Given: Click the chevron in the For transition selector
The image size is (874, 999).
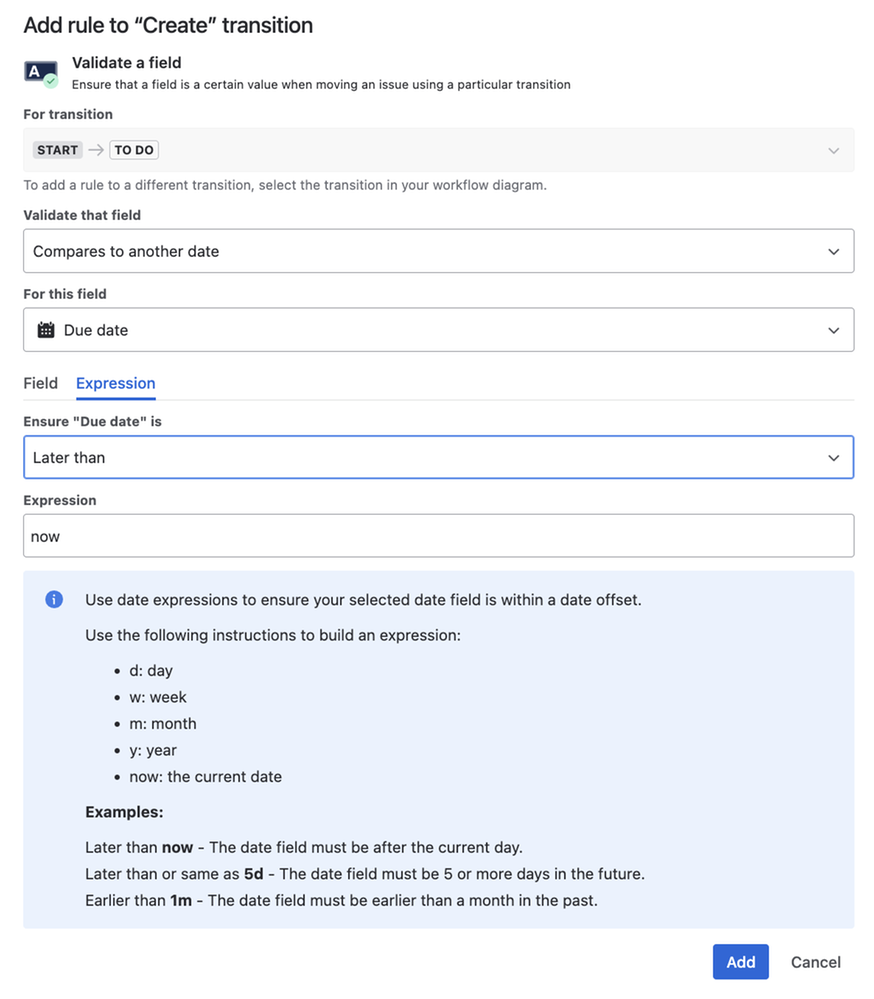Looking at the screenshot, I should (833, 150).
